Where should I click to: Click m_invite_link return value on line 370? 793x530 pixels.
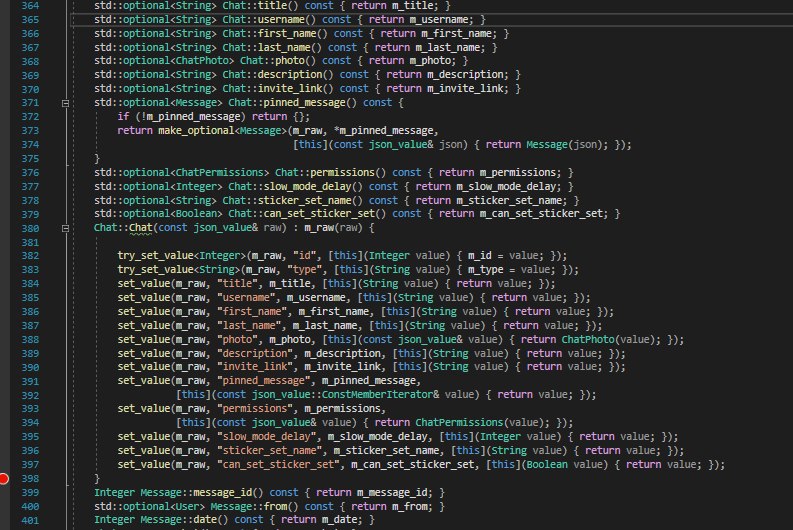465,89
